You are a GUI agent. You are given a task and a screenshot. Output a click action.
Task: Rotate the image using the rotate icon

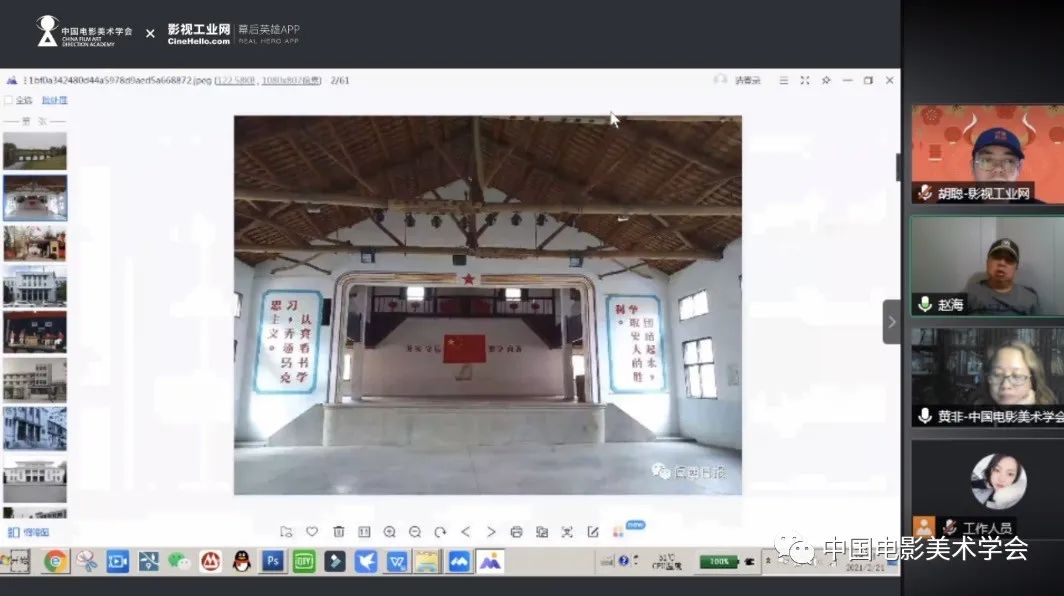(440, 532)
